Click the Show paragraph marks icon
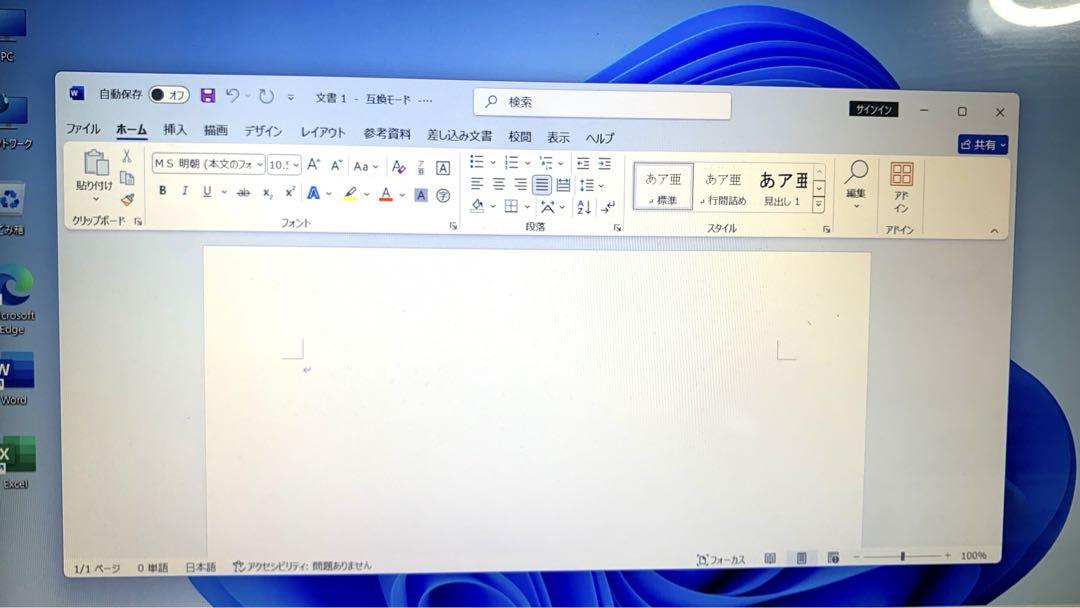This screenshot has width=1080, height=608. coord(608,207)
